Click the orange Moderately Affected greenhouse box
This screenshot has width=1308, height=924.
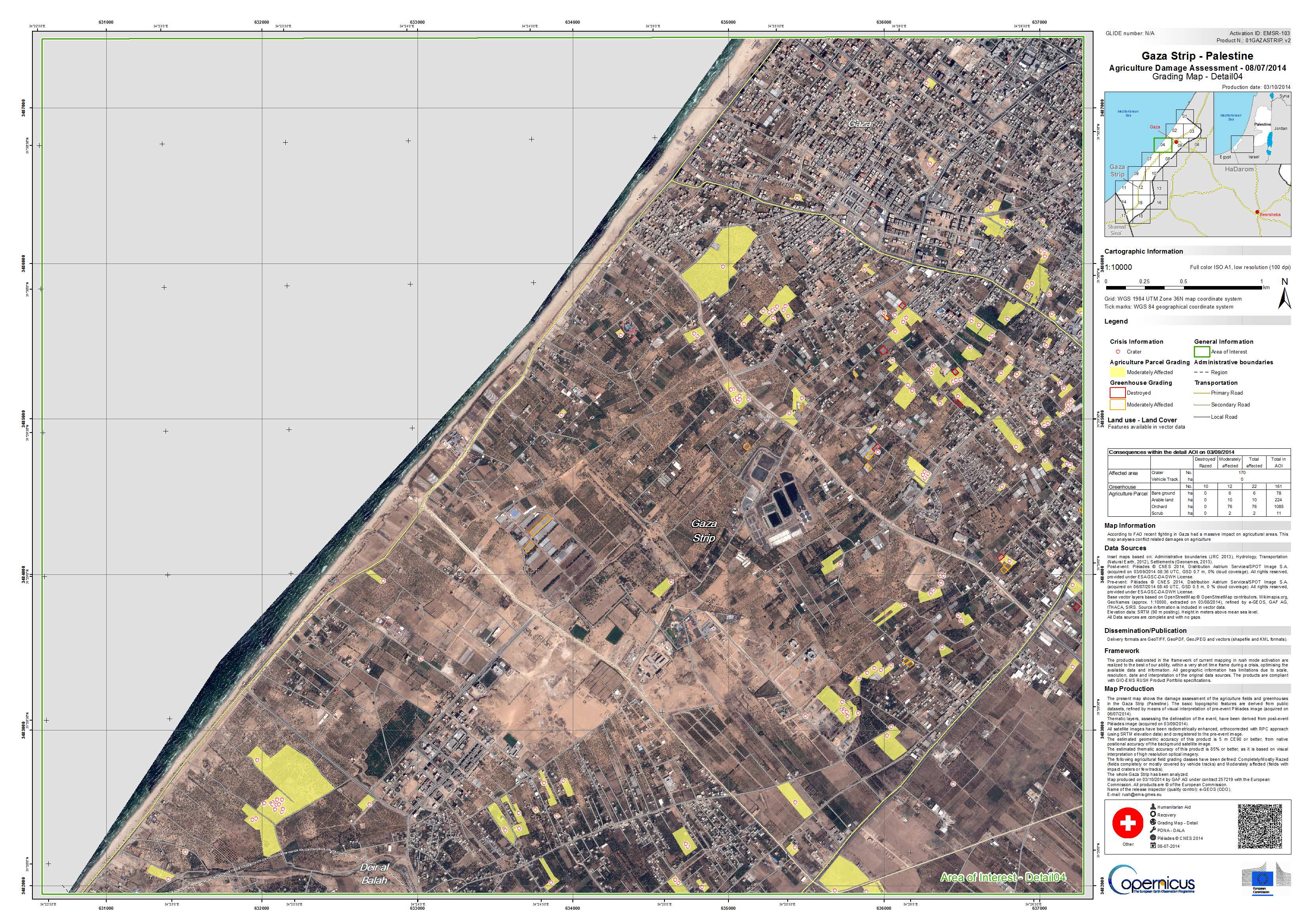tap(1118, 405)
